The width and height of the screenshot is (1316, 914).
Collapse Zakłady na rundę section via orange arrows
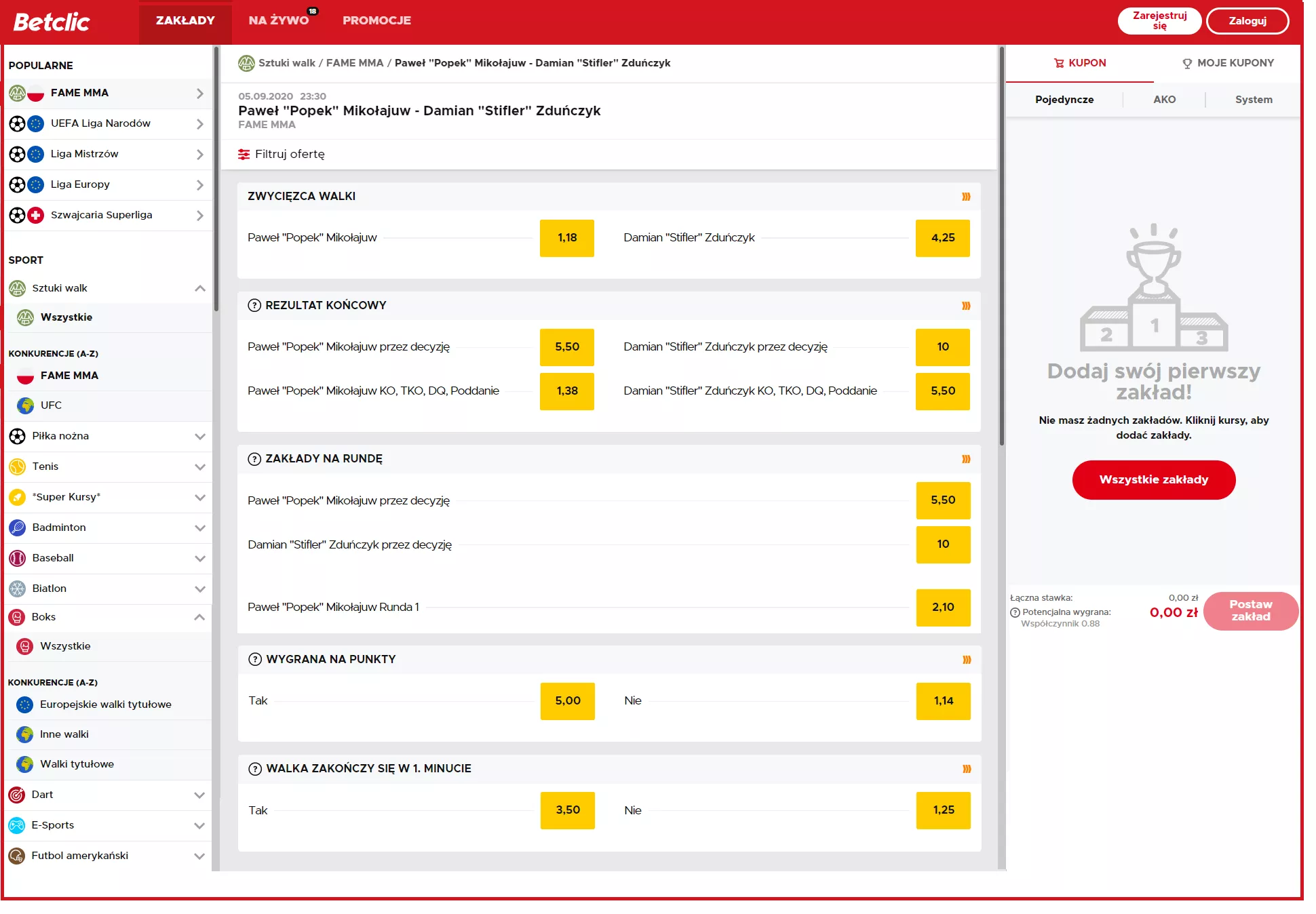(966, 459)
